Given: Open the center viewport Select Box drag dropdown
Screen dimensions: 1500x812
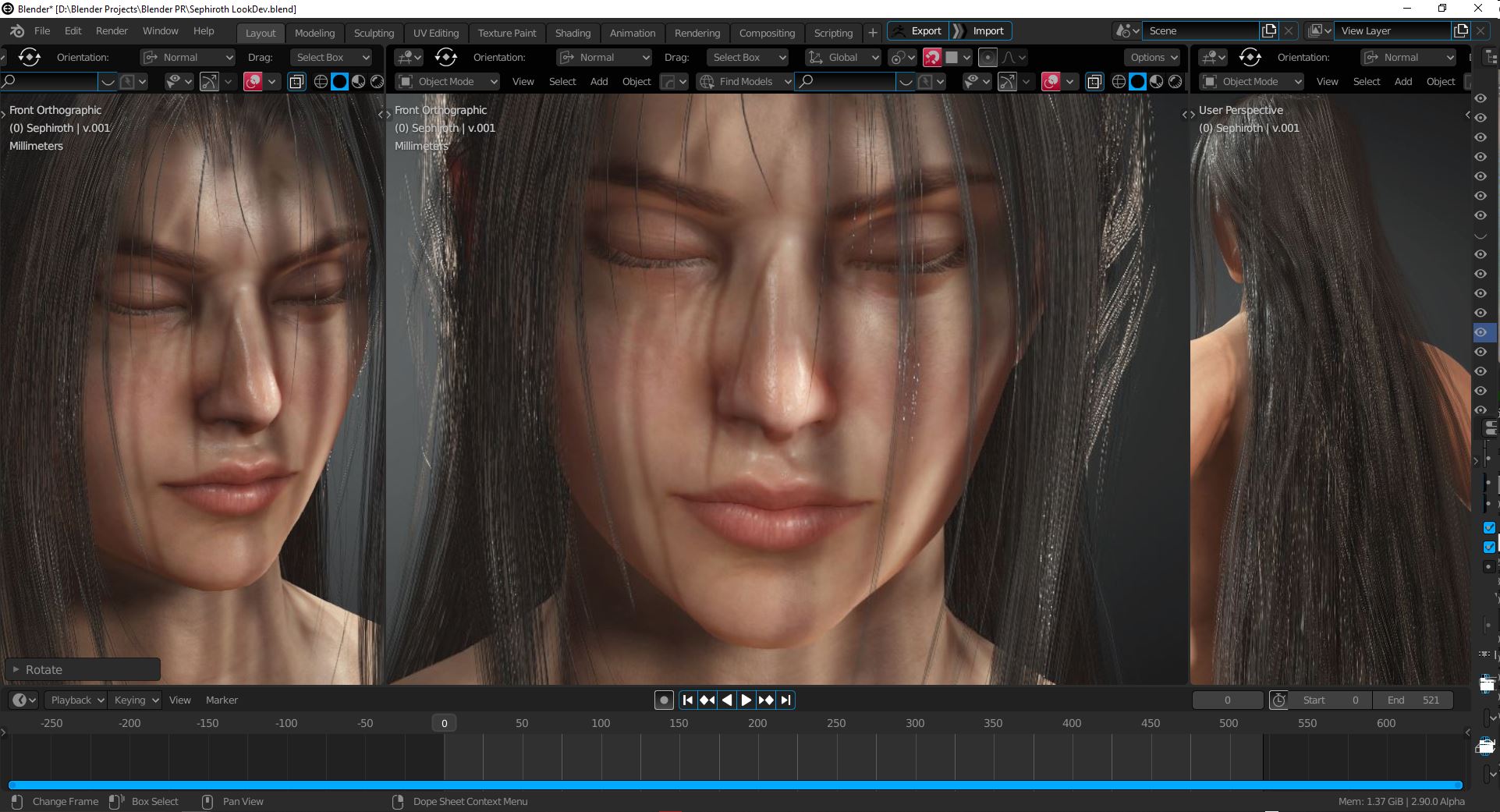Looking at the screenshot, I should point(746,57).
